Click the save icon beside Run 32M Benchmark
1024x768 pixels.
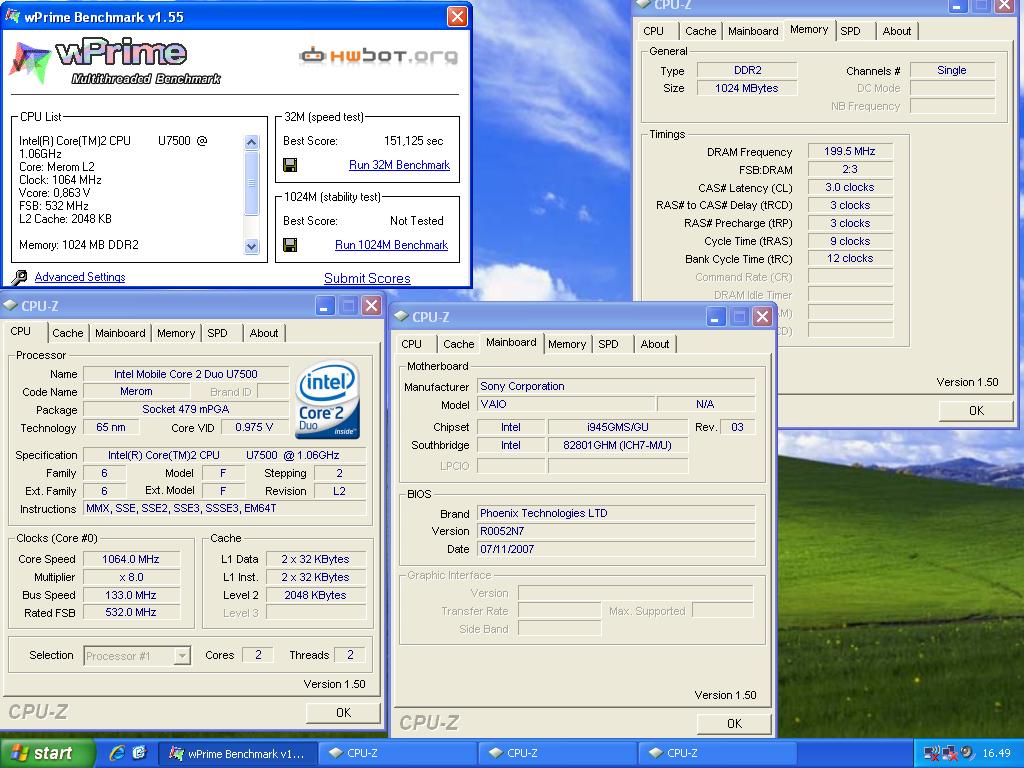coord(290,165)
